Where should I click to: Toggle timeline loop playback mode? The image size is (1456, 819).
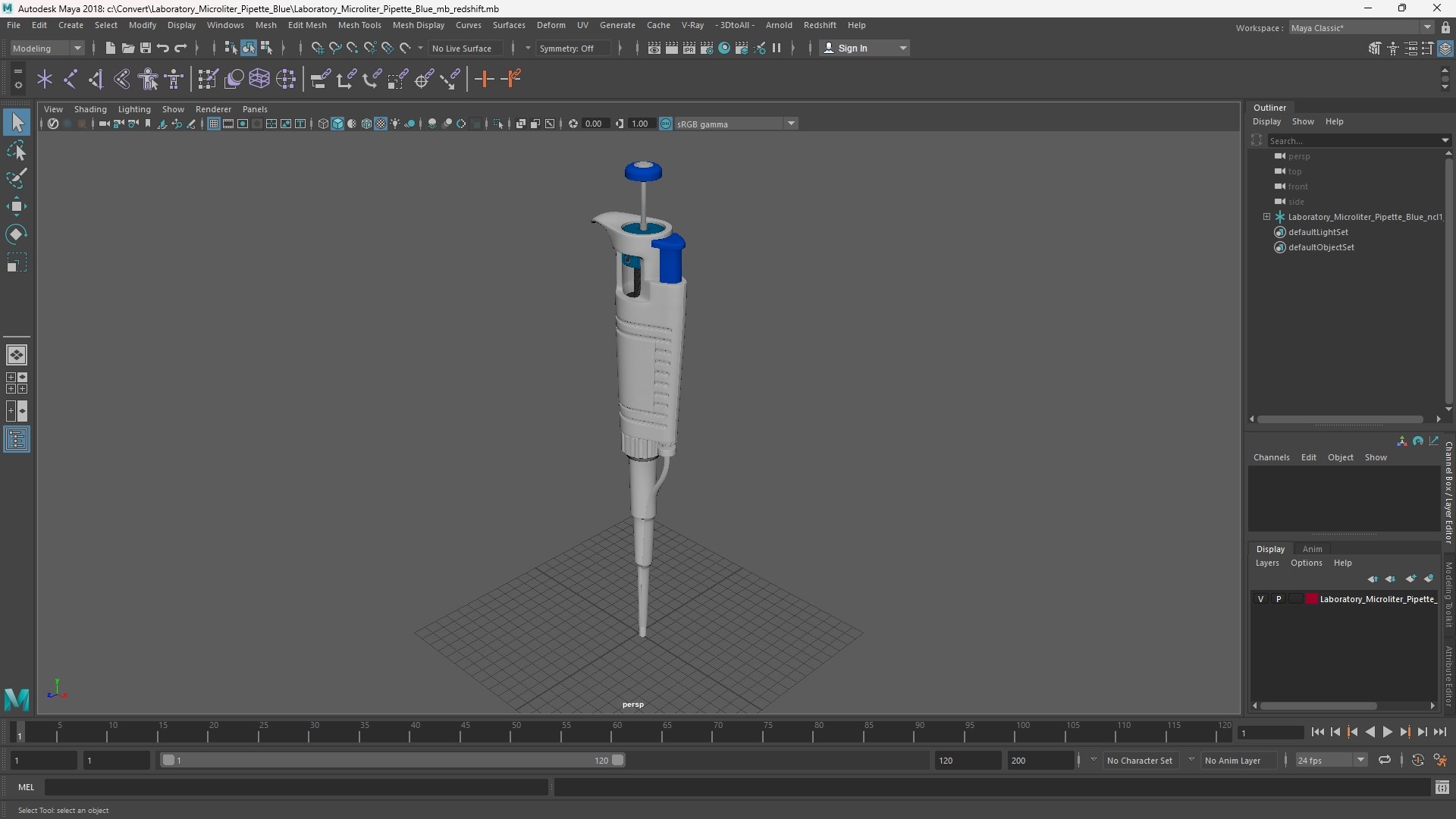pos(1385,760)
